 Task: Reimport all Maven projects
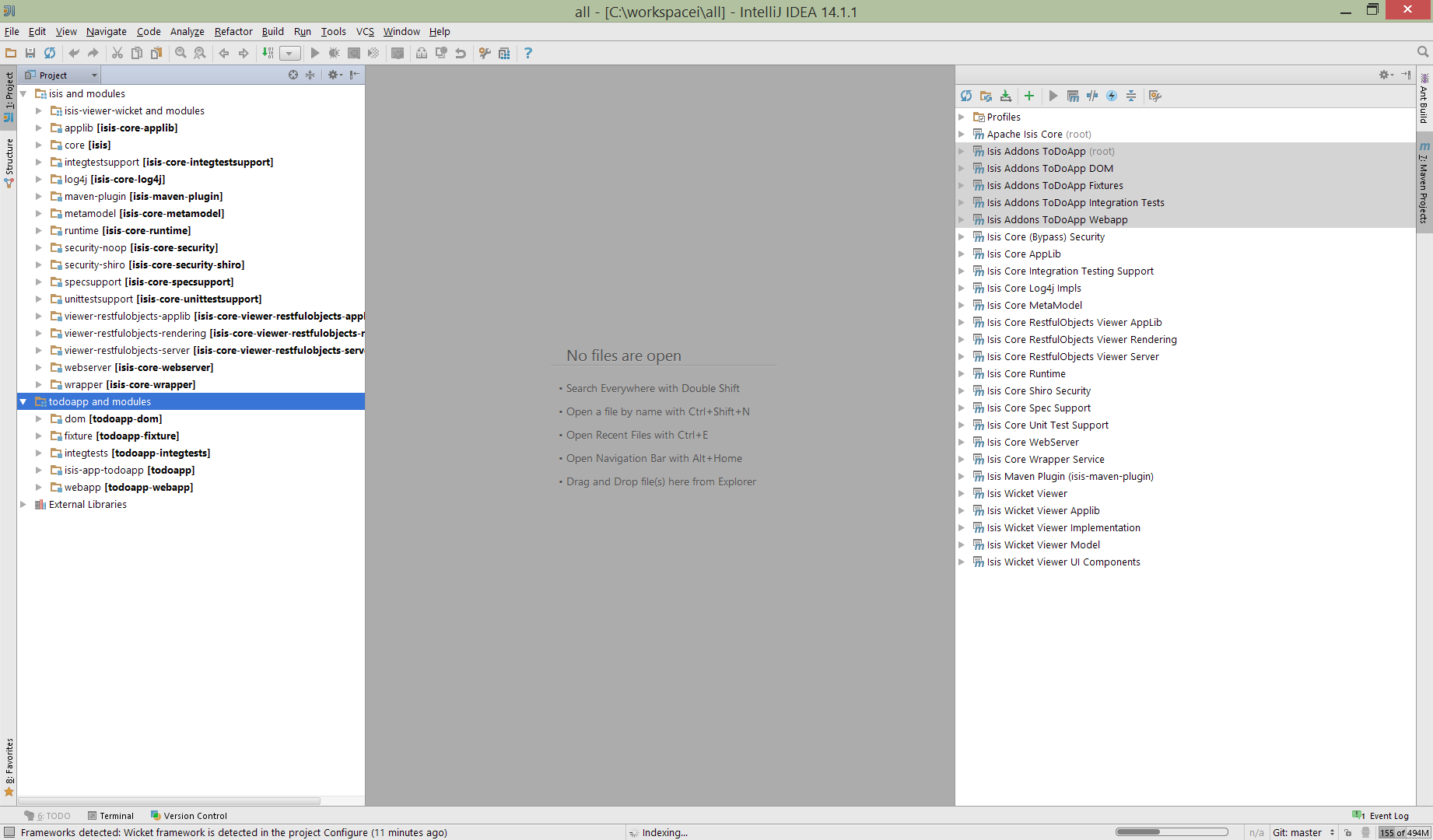[966, 96]
